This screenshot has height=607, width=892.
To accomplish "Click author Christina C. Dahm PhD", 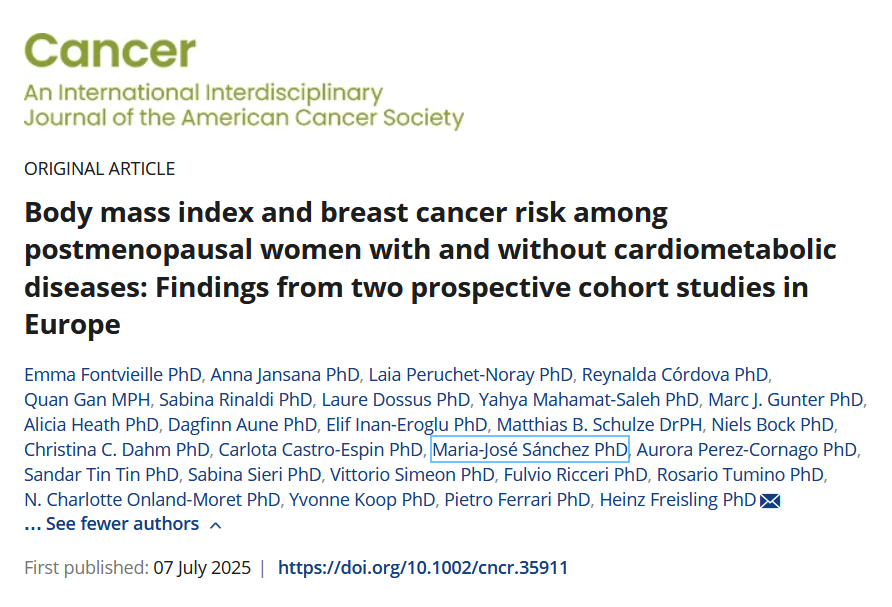I will click(x=116, y=450).
